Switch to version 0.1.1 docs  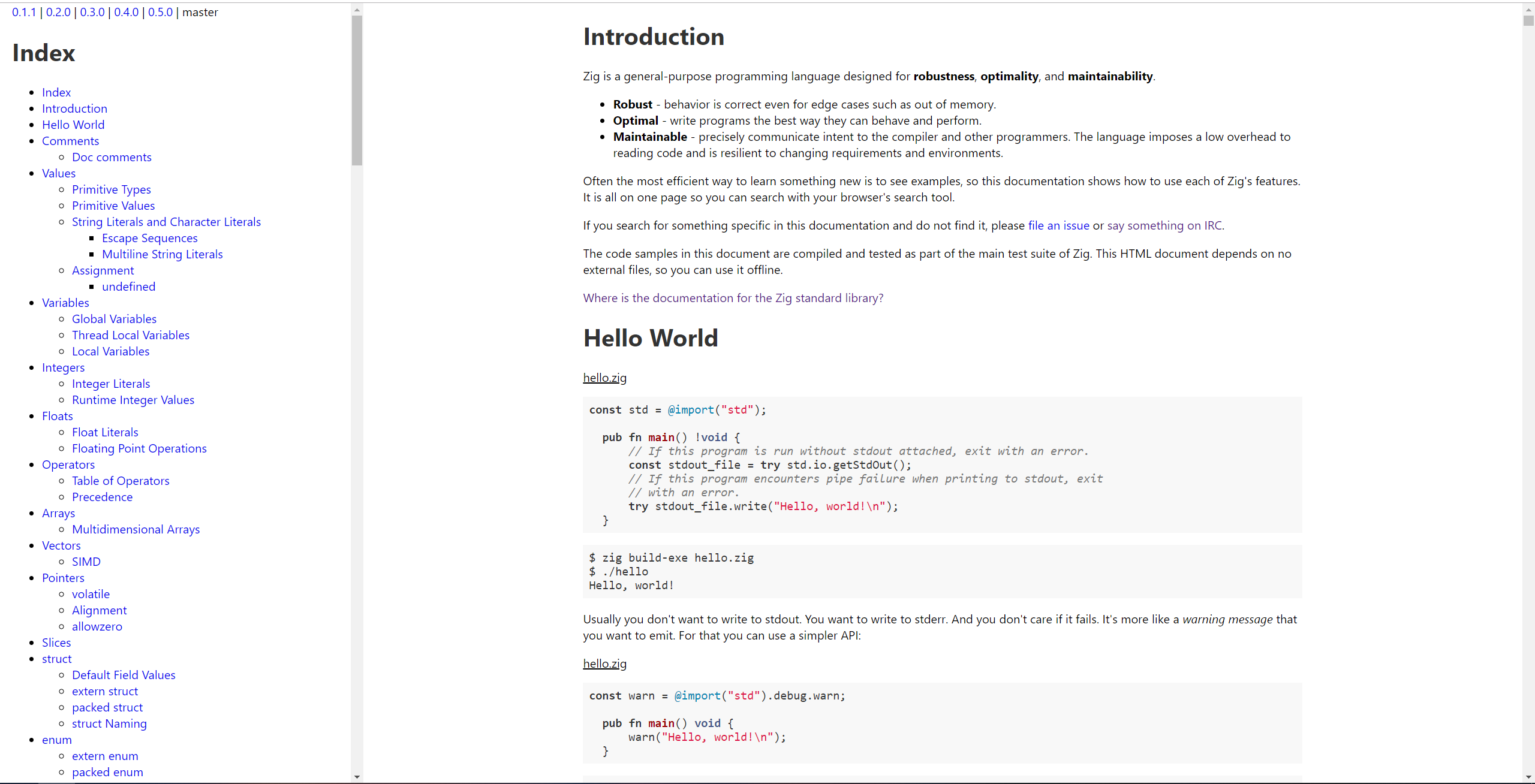pyautogui.click(x=24, y=12)
